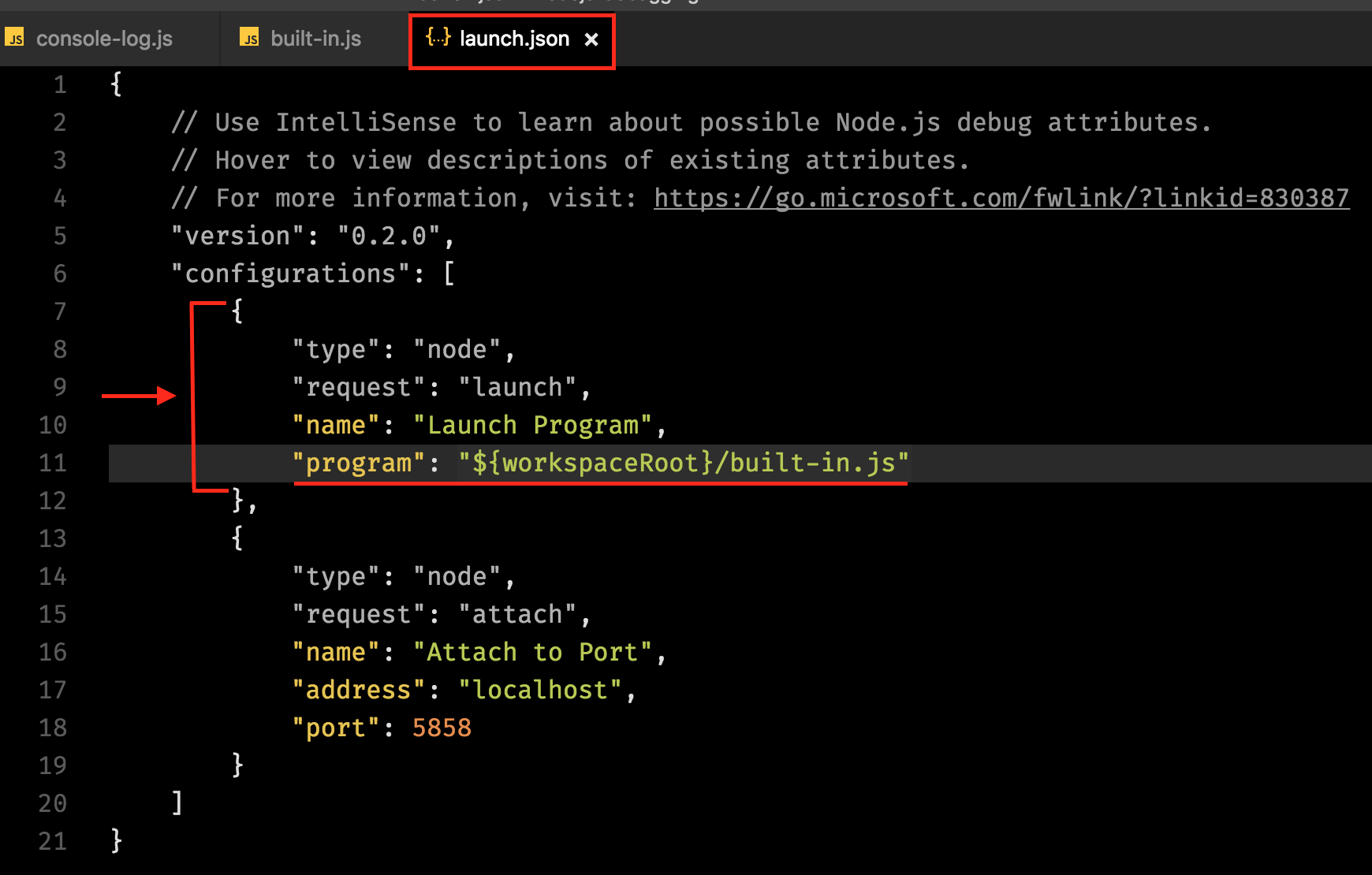The width and height of the screenshot is (1372, 875).
Task: Switch to the built-in.js tab
Action: pyautogui.click(x=315, y=39)
